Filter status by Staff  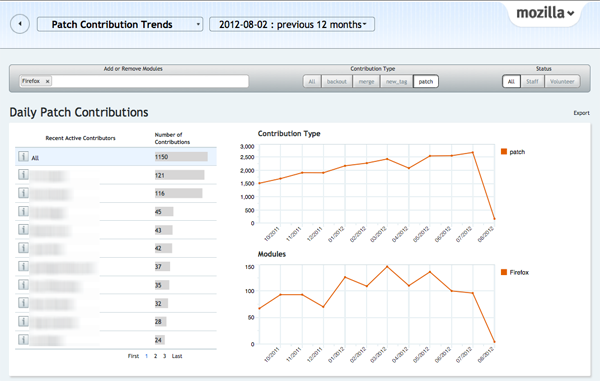click(x=532, y=81)
